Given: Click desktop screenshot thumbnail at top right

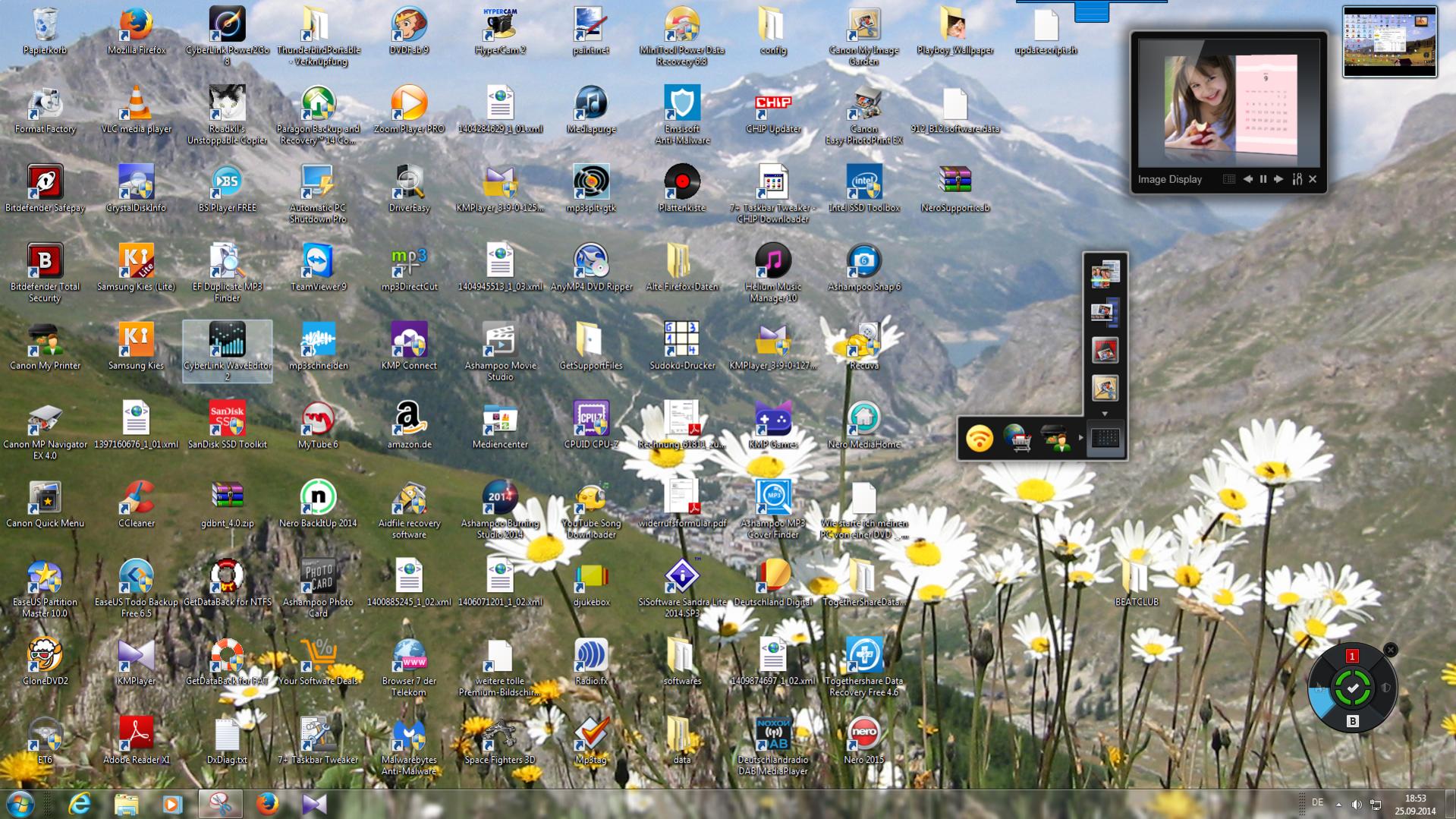Looking at the screenshot, I should point(1389,42).
